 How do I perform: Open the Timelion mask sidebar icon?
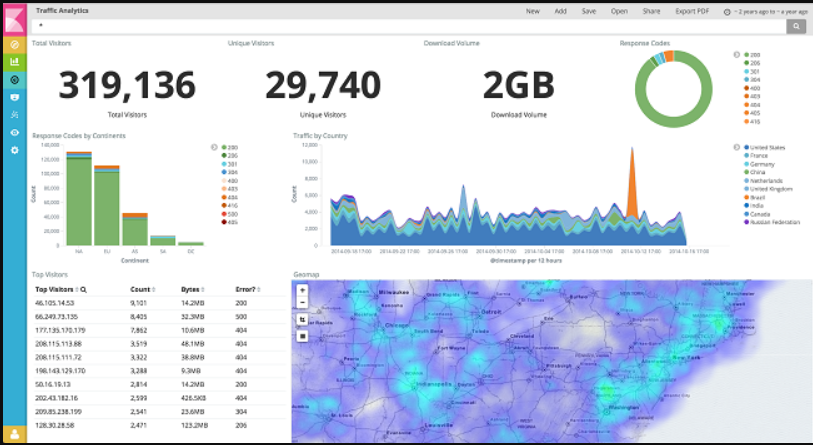pyautogui.click(x=15, y=98)
